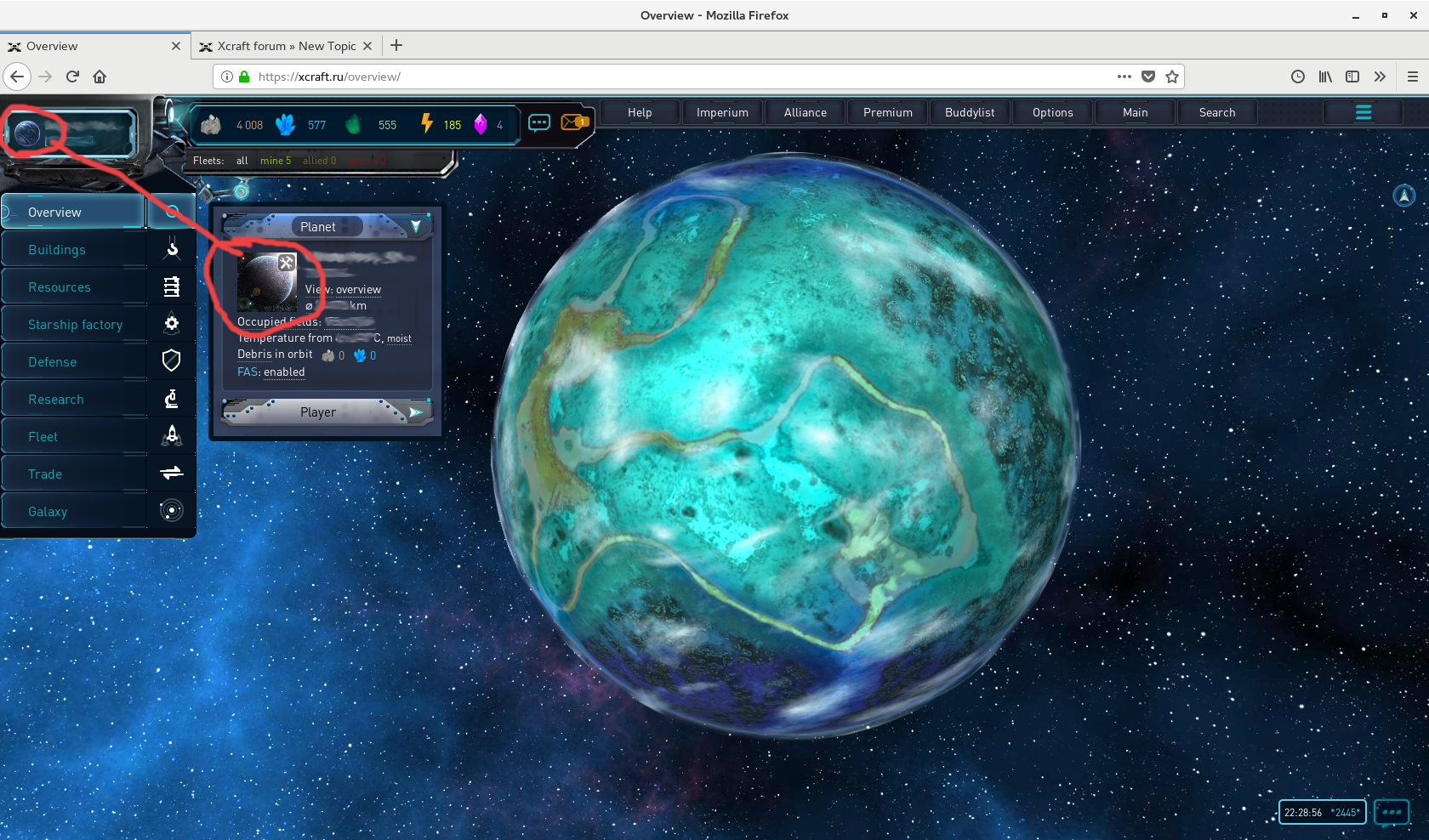1429x840 pixels.
Task: Open the Alliance menu
Action: 805,112
